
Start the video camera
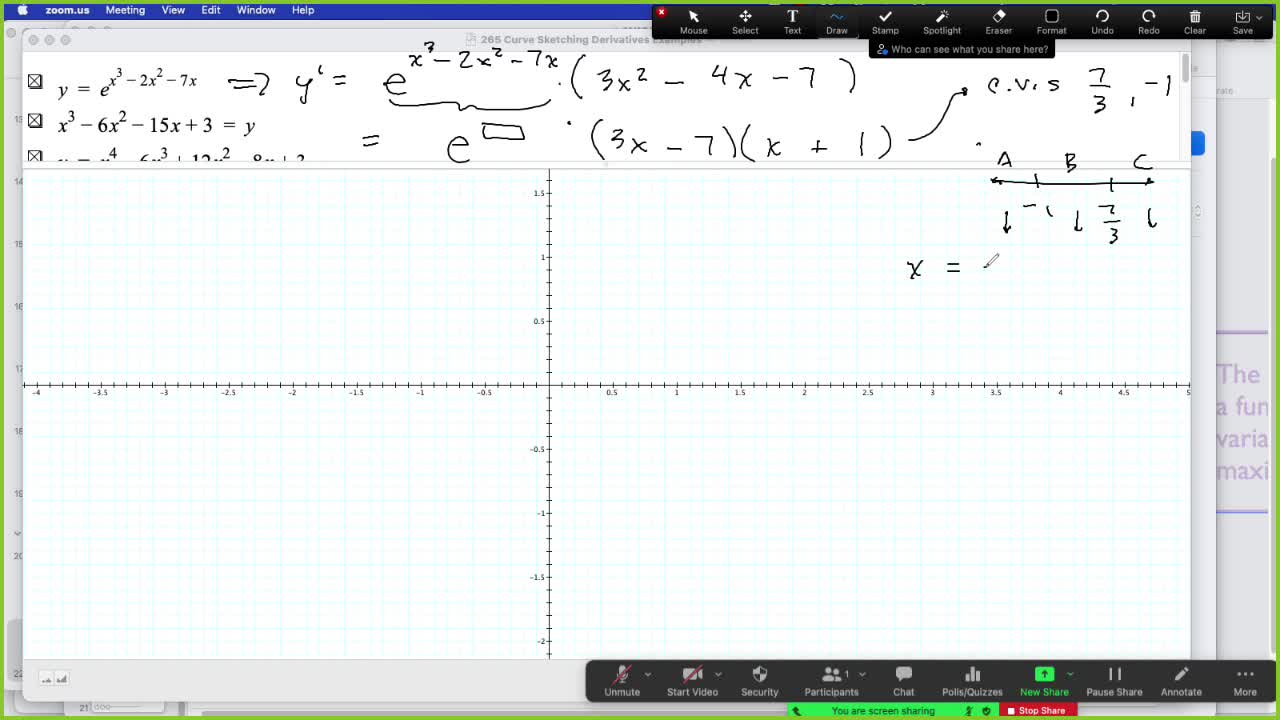pos(692,681)
